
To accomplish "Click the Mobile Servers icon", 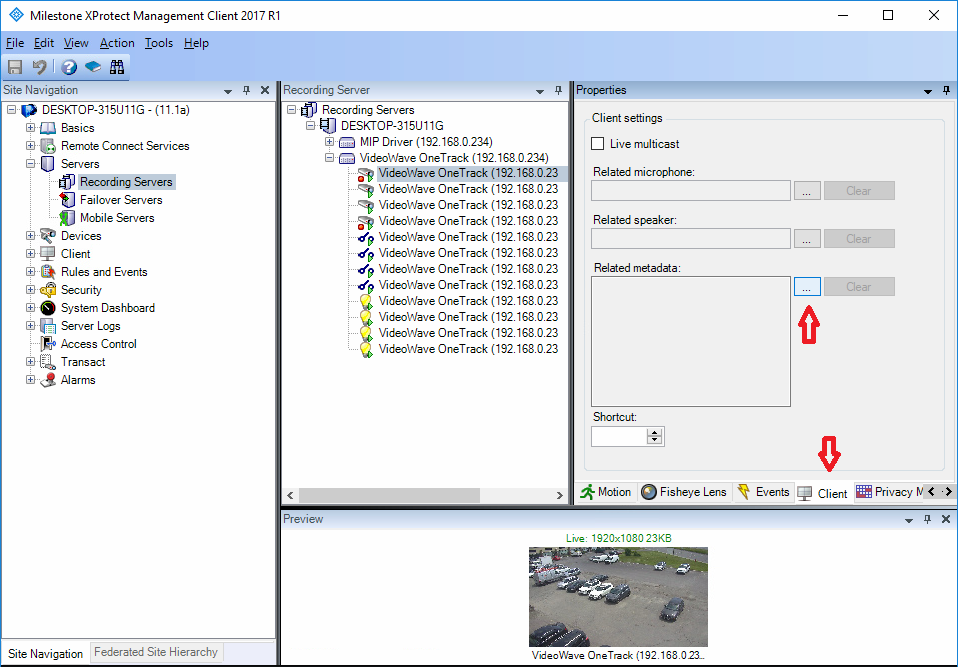I will click(67, 218).
